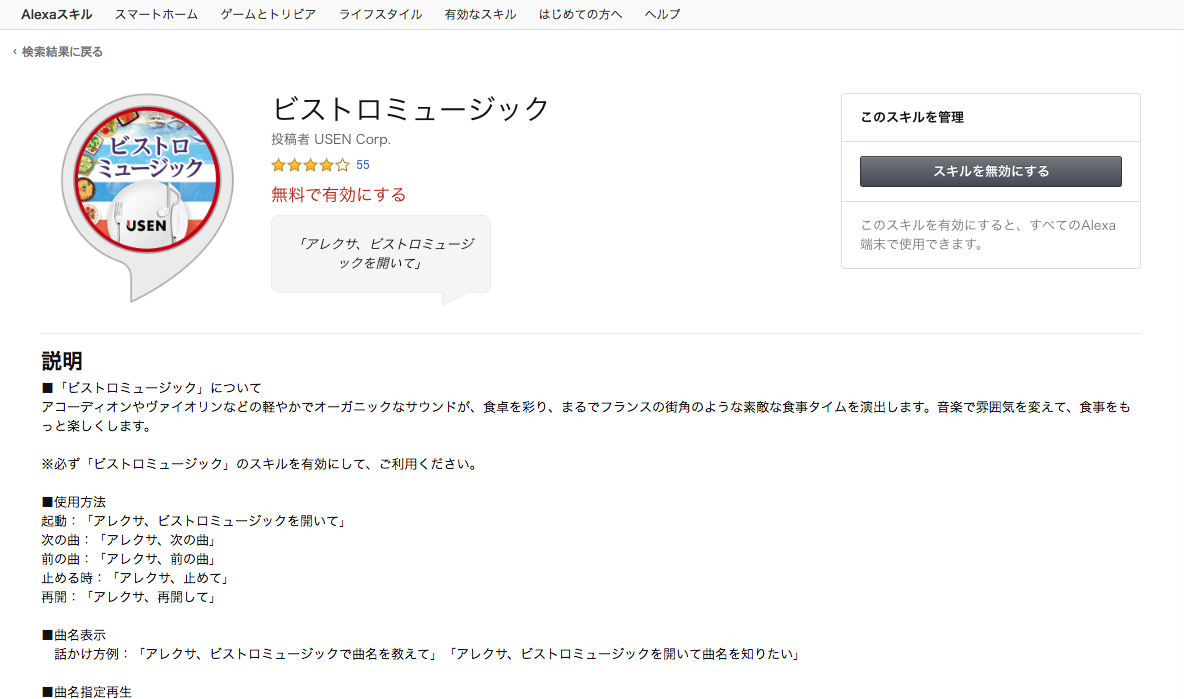The height and width of the screenshot is (699, 1184).
Task: Click the 起動 usage instruction line
Action: pyautogui.click(x=193, y=521)
